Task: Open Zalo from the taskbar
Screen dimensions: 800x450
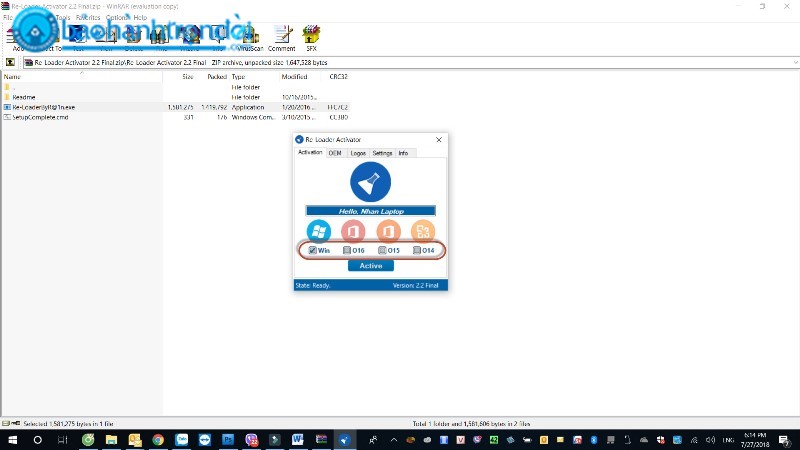Action: tap(182, 439)
